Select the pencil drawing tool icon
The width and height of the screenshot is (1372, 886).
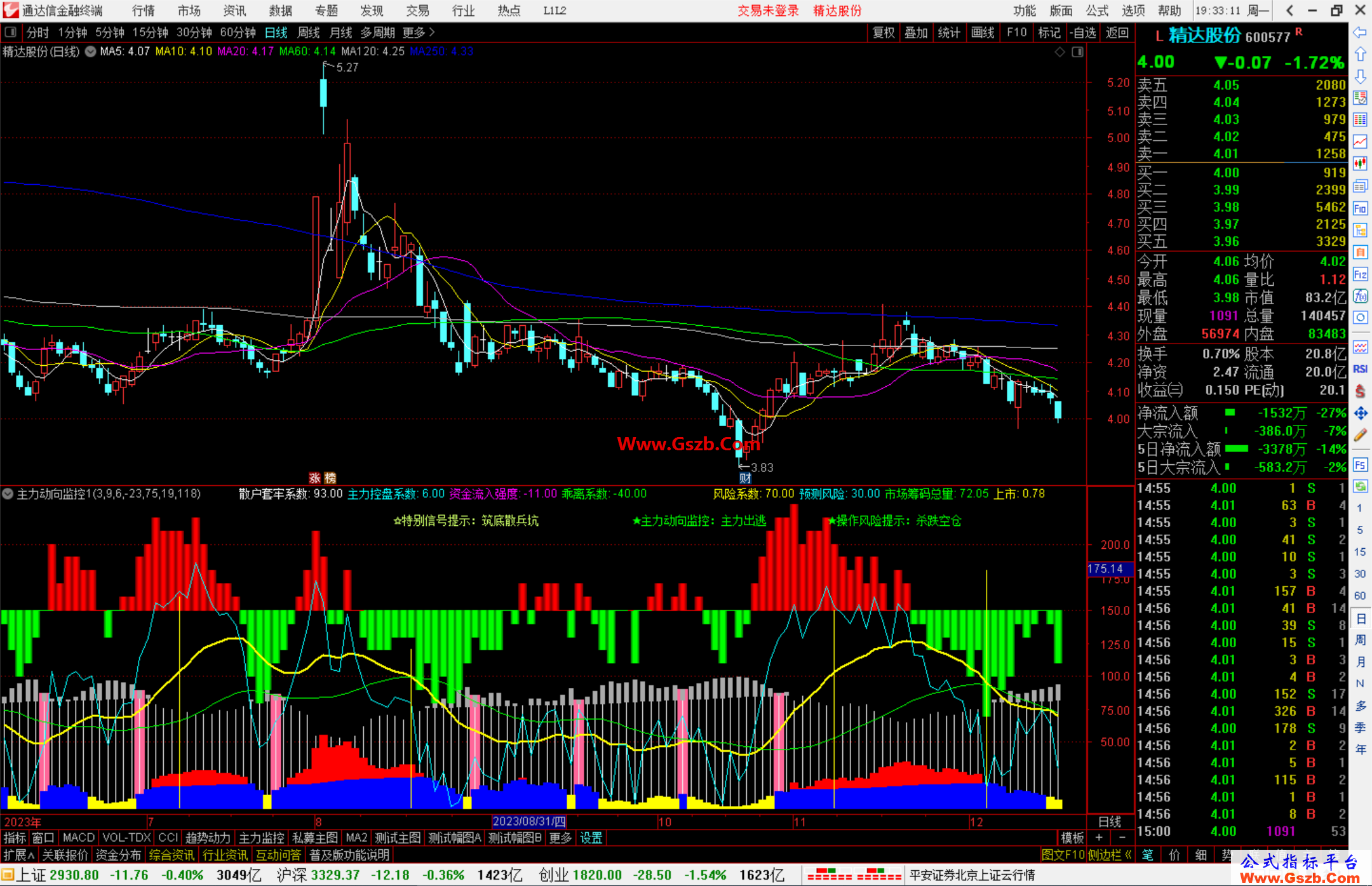tap(1360, 436)
